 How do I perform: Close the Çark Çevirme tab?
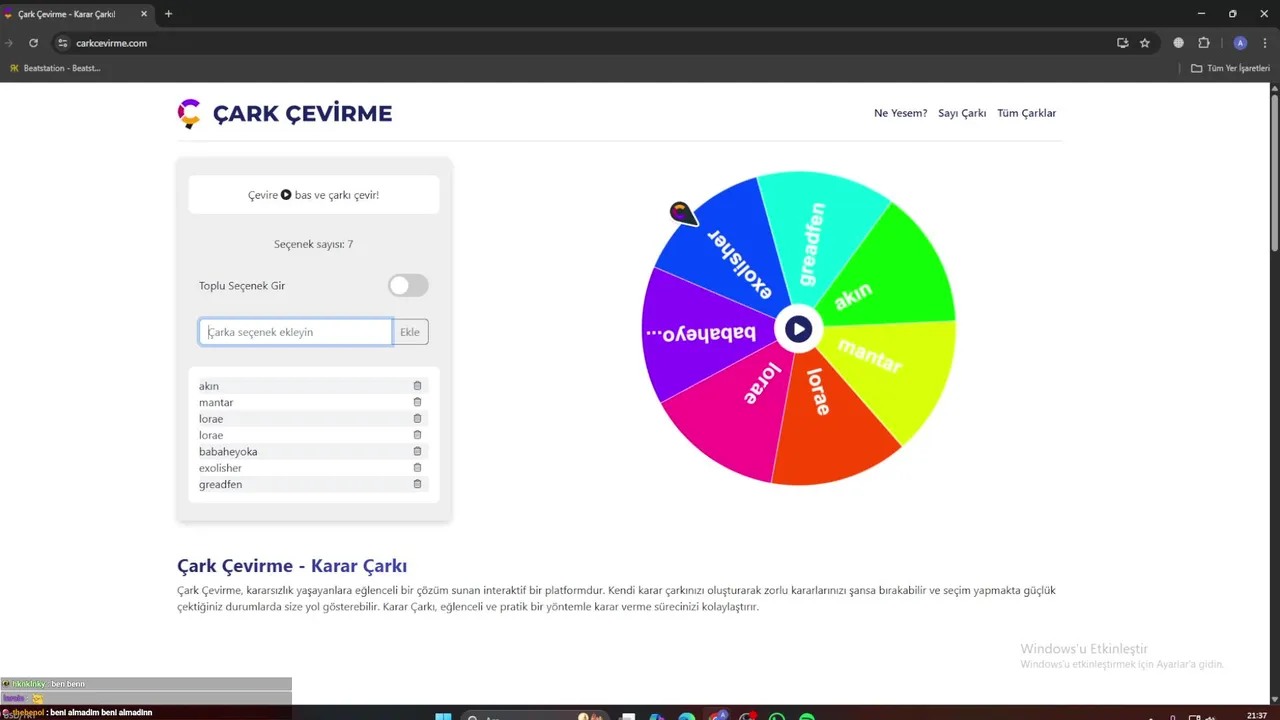tap(144, 14)
